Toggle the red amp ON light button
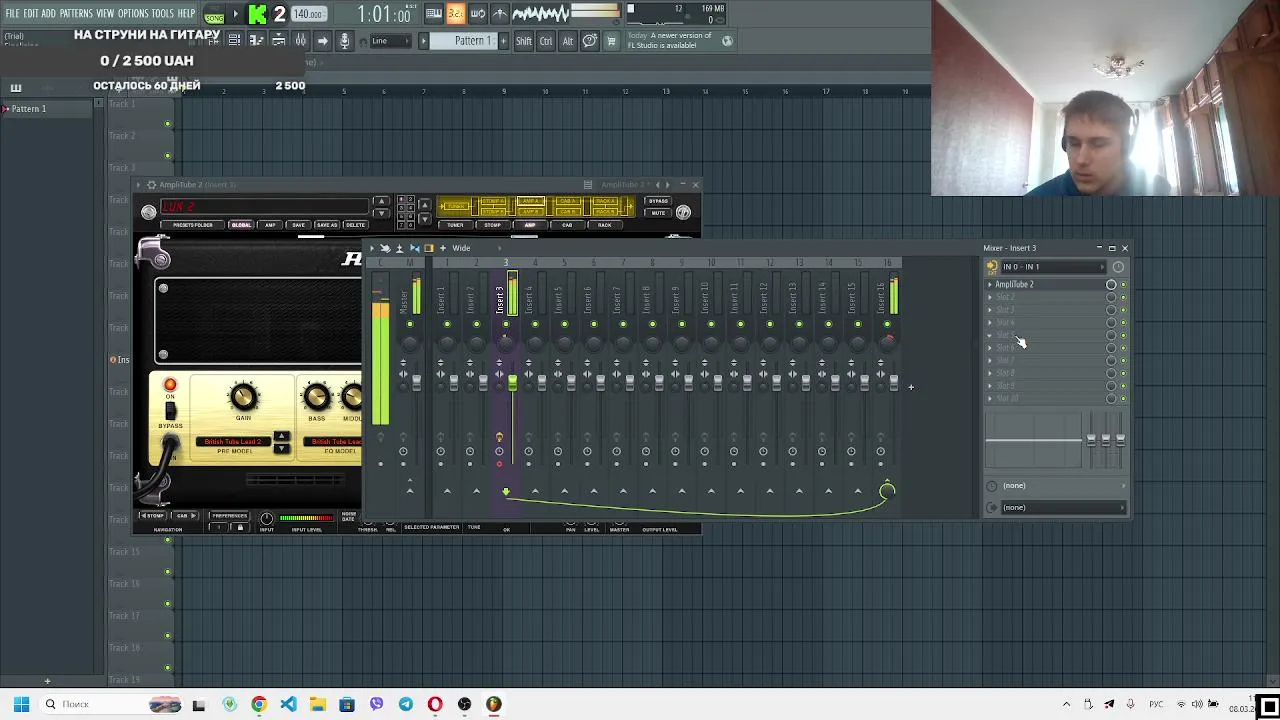This screenshot has width=1280, height=720. coord(170,385)
